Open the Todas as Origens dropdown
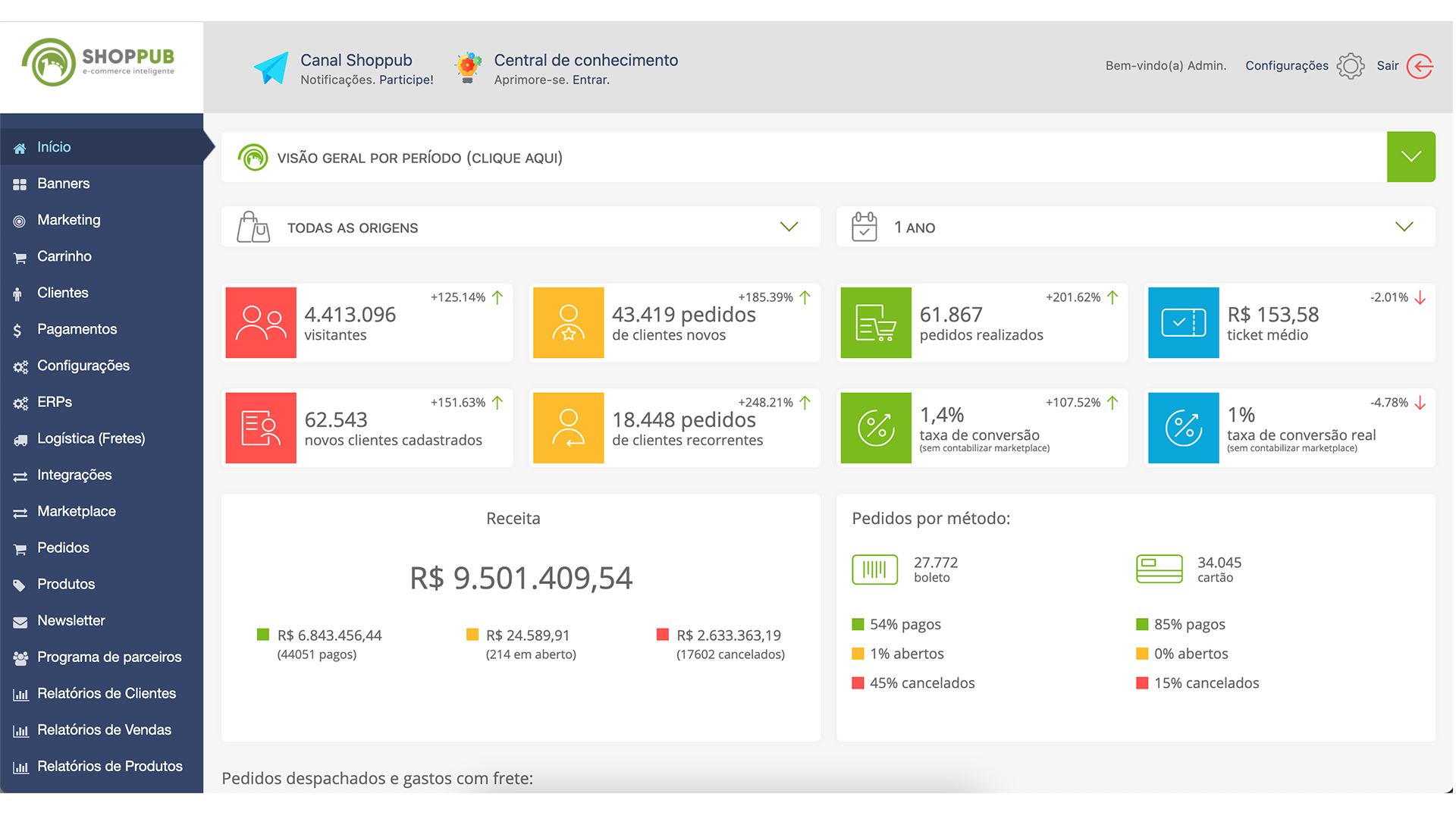Image resolution: width=1456 pixels, height=819 pixels. (521, 227)
